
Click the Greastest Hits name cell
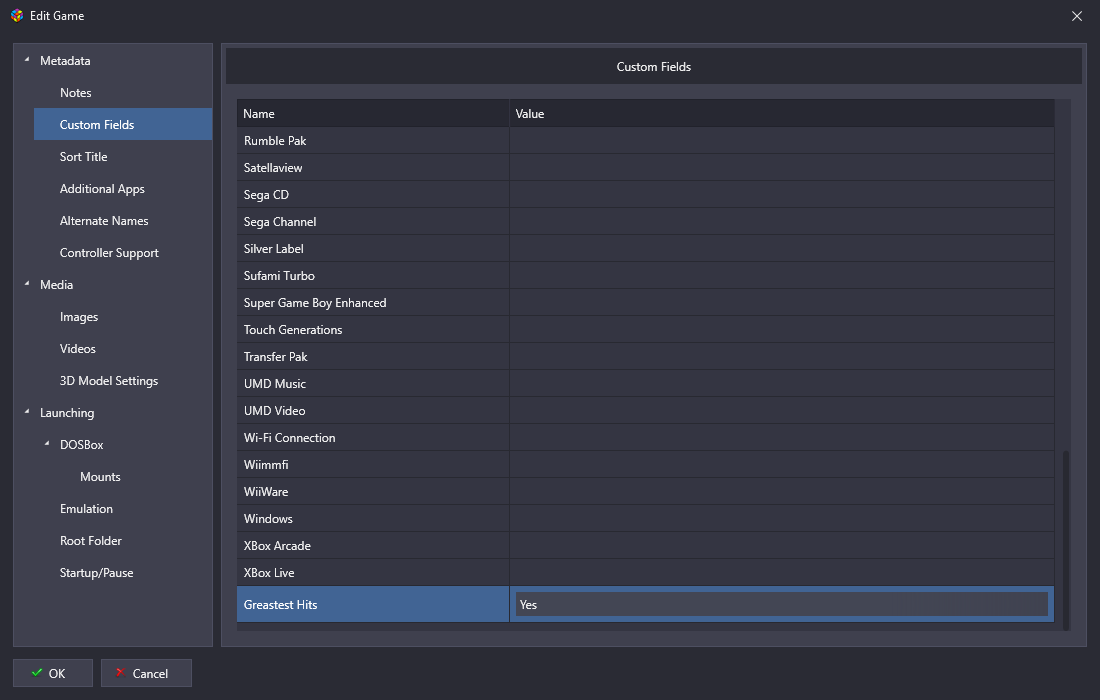coord(373,605)
